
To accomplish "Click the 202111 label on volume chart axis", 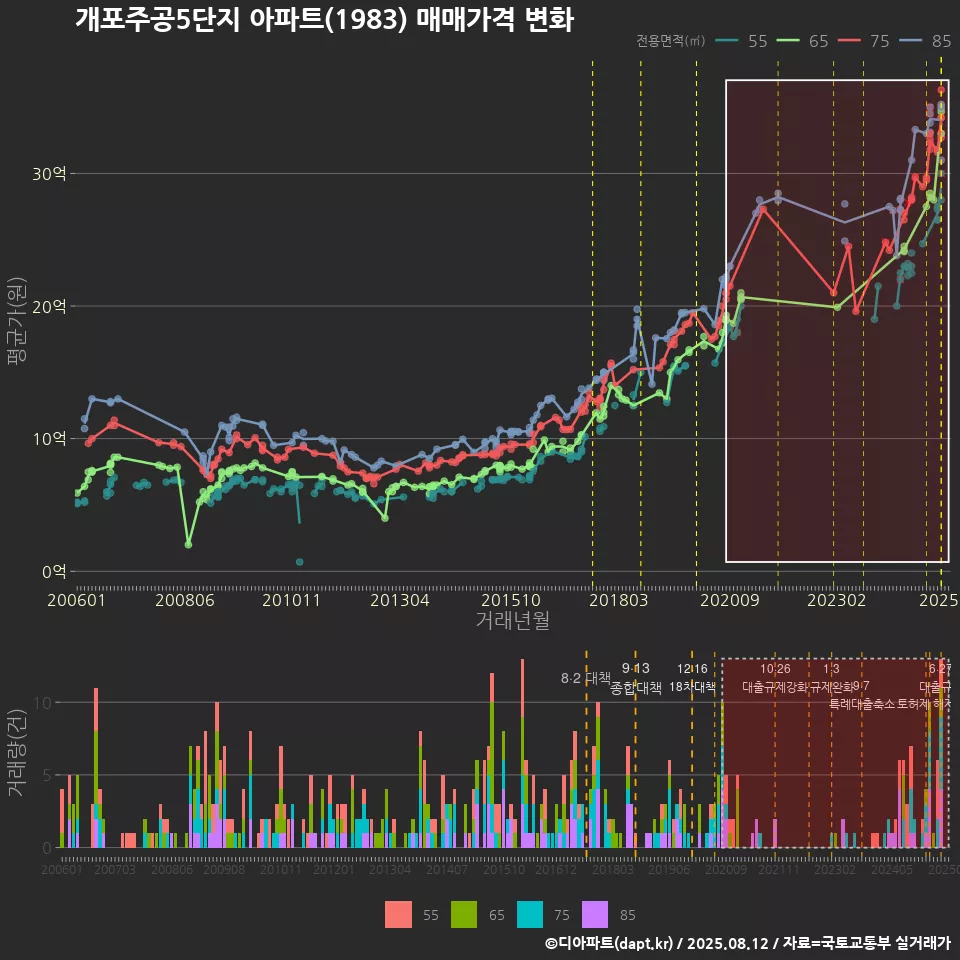I will coord(779,869).
